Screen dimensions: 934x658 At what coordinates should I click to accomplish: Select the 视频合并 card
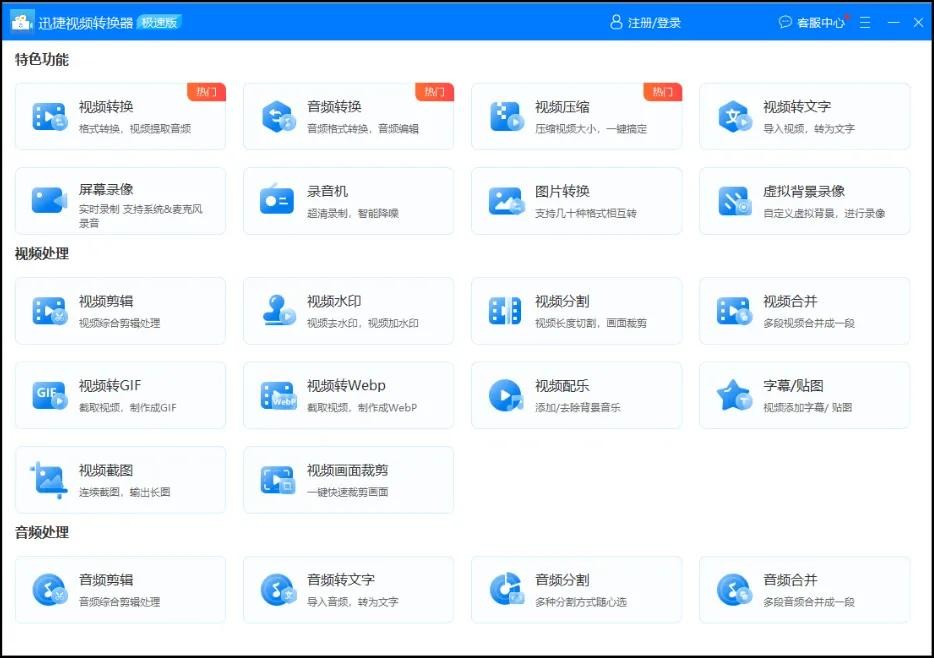pyautogui.click(x=804, y=311)
